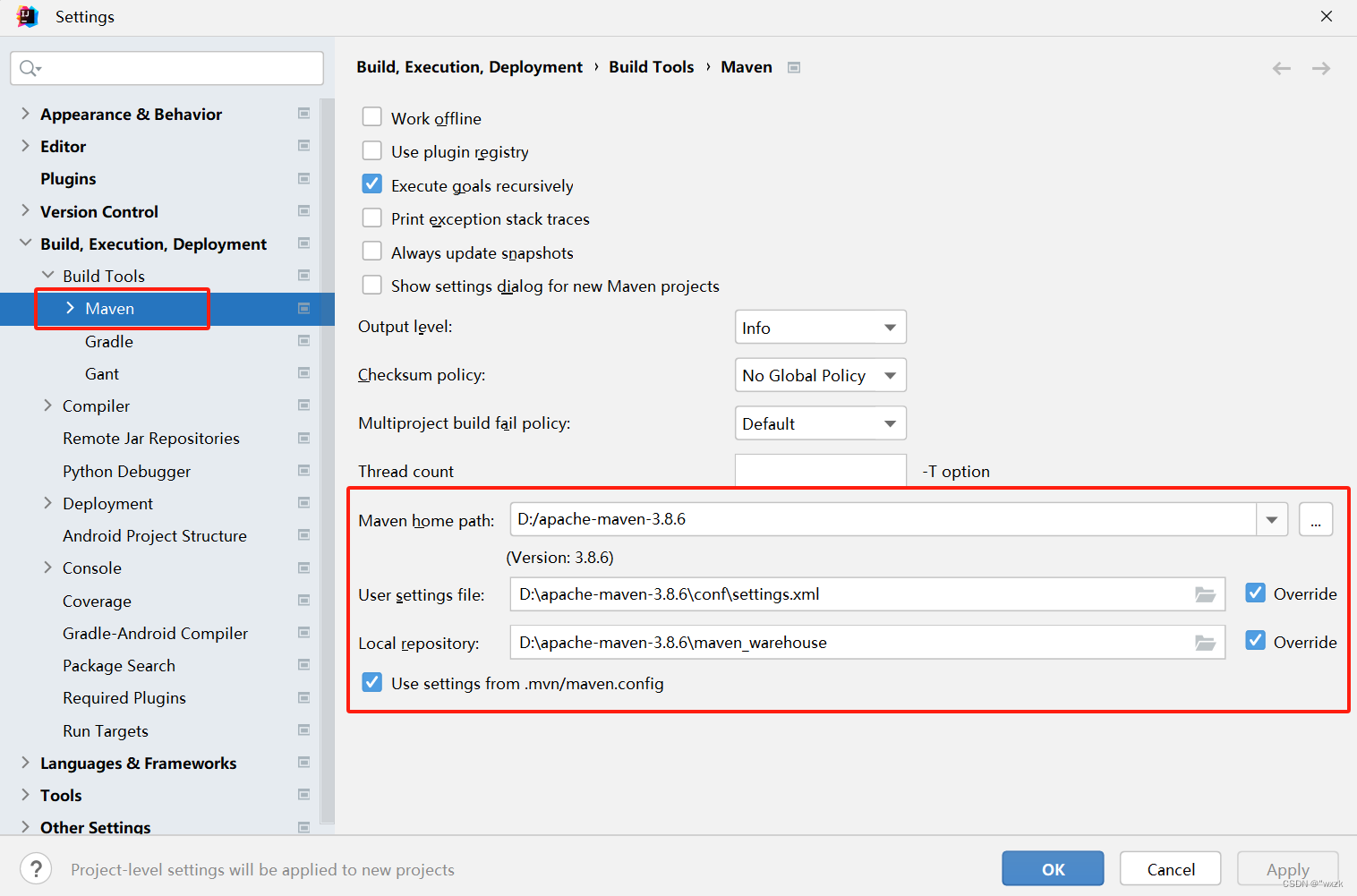
Task: Expand Appearance & Behavior section
Action: (x=25, y=114)
